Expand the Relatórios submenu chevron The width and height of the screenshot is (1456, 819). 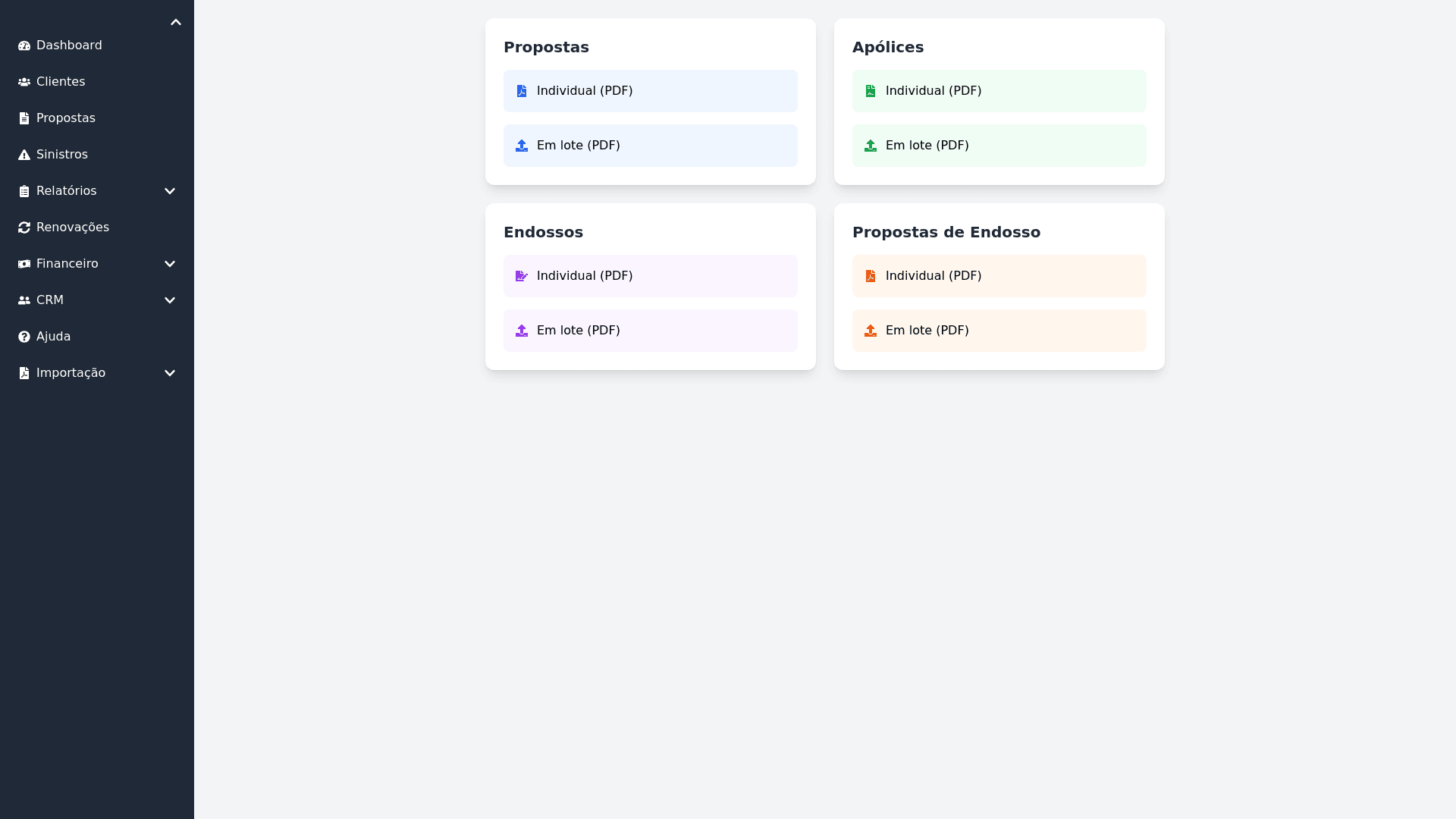[x=170, y=191]
